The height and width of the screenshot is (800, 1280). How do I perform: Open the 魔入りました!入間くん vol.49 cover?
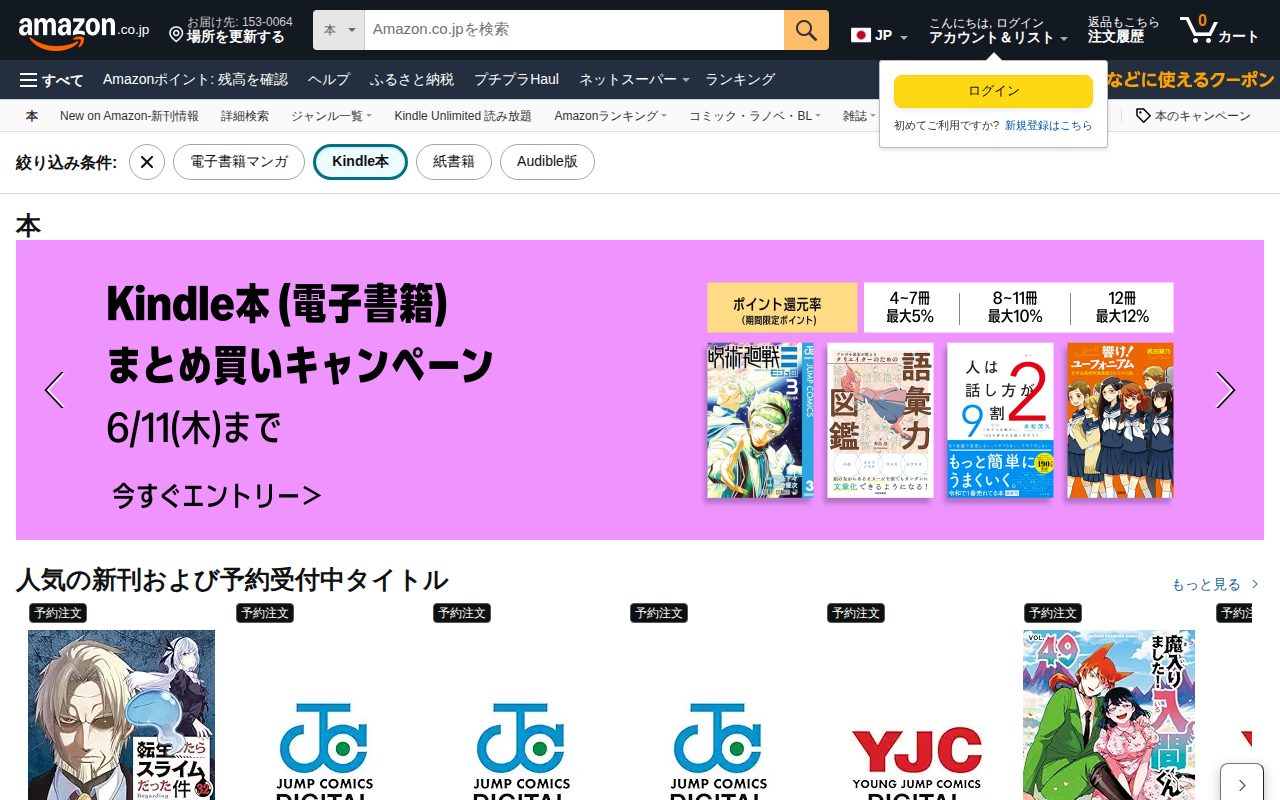pyautogui.click(x=1109, y=715)
